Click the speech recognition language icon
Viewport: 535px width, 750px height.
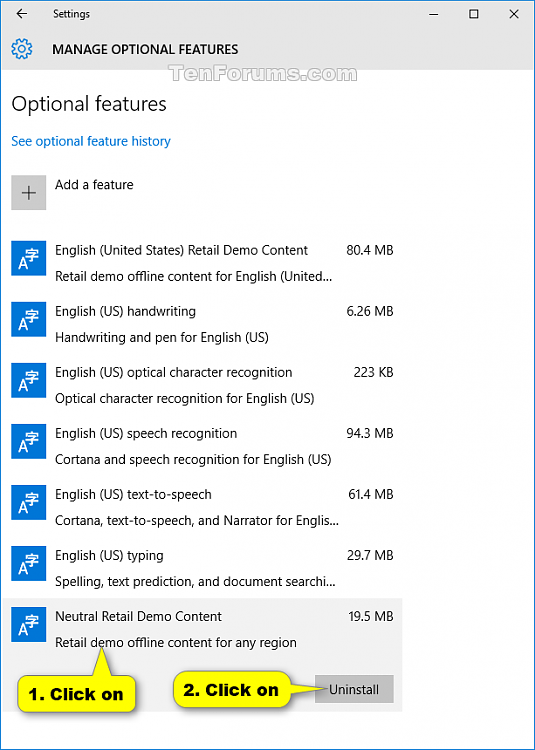point(29,441)
